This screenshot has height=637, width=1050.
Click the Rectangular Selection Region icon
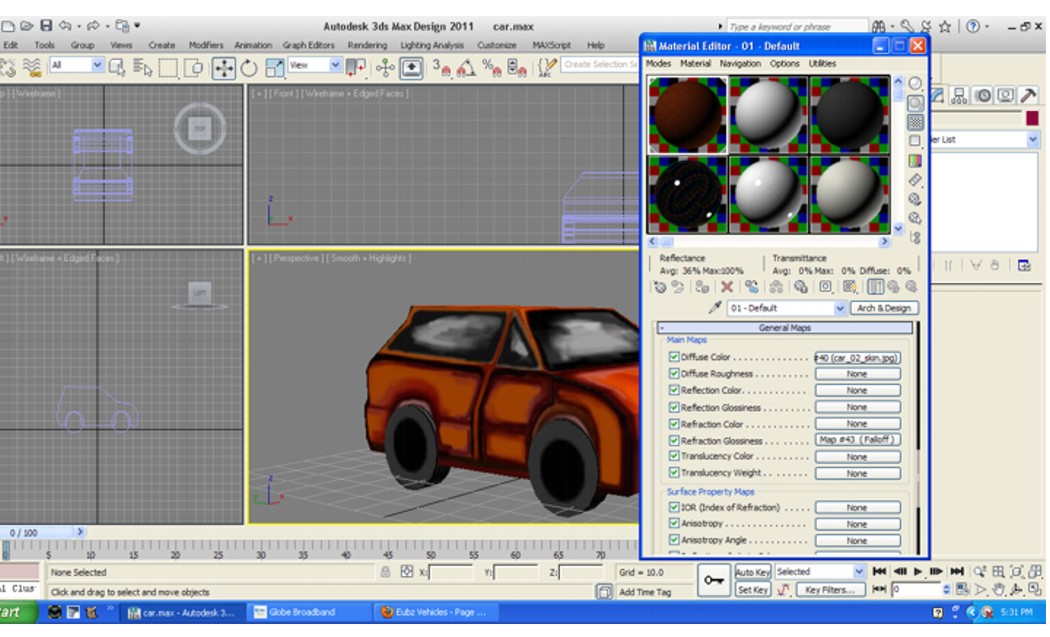tap(168, 68)
